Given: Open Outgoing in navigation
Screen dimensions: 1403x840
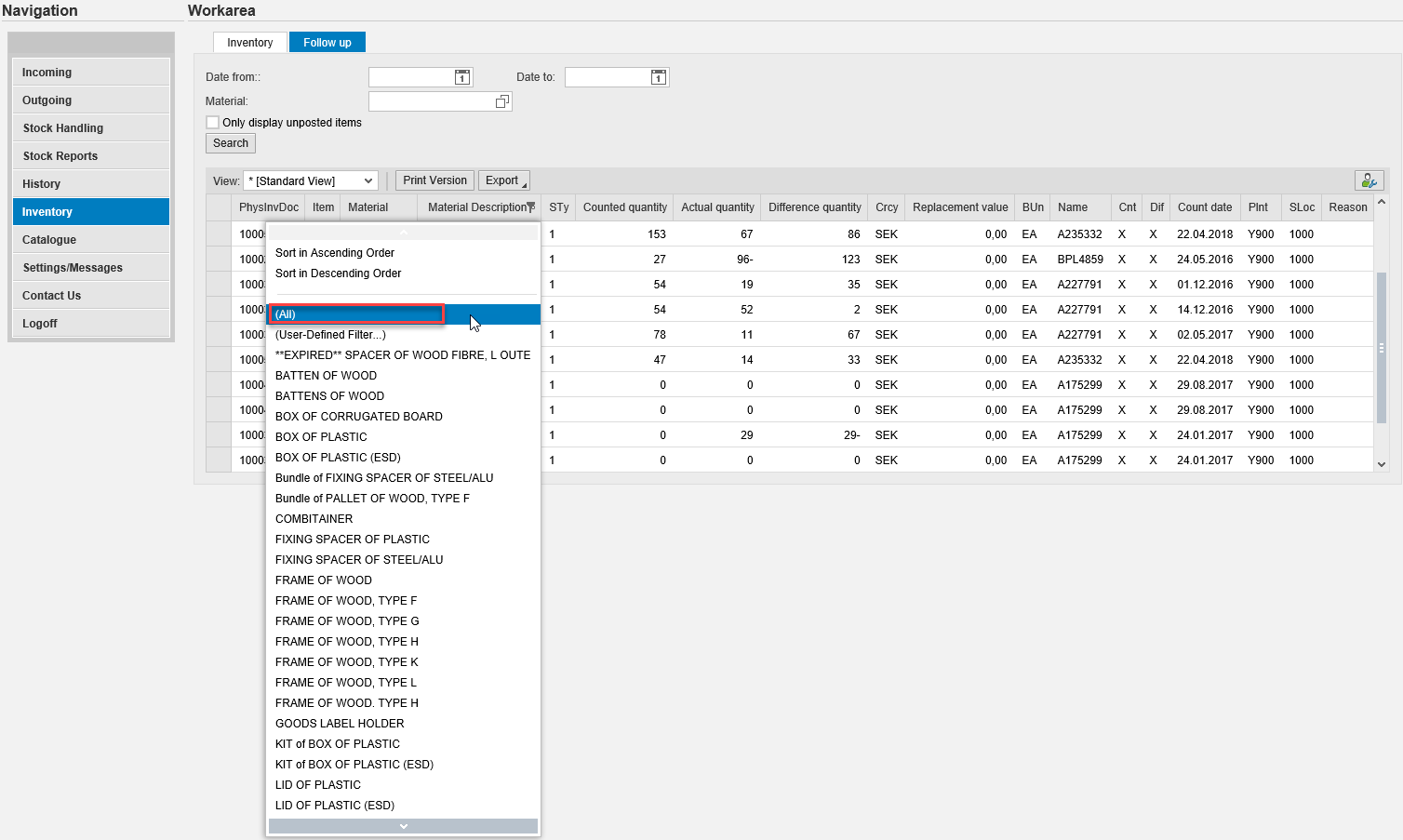Looking at the screenshot, I should point(91,100).
